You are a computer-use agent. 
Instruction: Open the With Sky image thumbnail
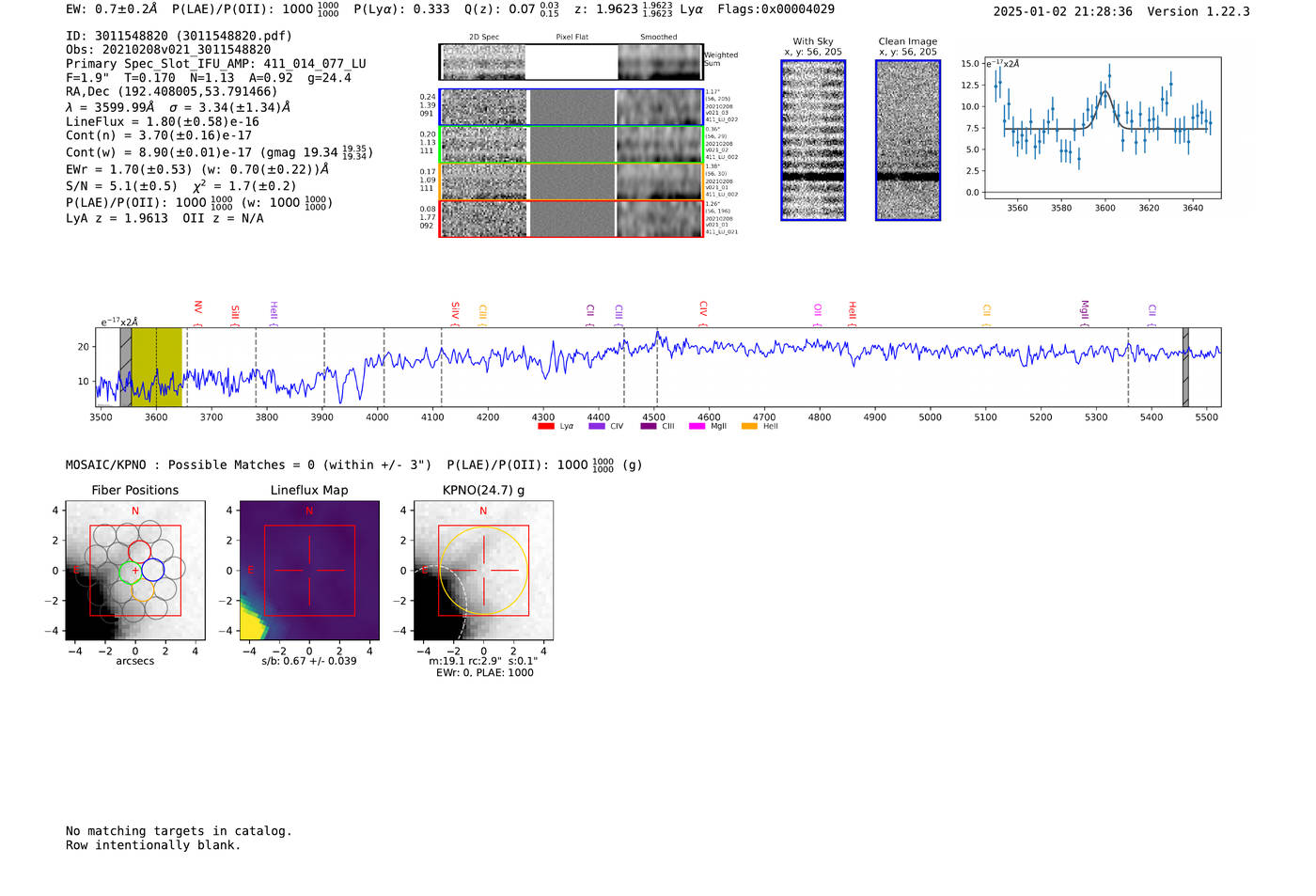click(x=813, y=140)
